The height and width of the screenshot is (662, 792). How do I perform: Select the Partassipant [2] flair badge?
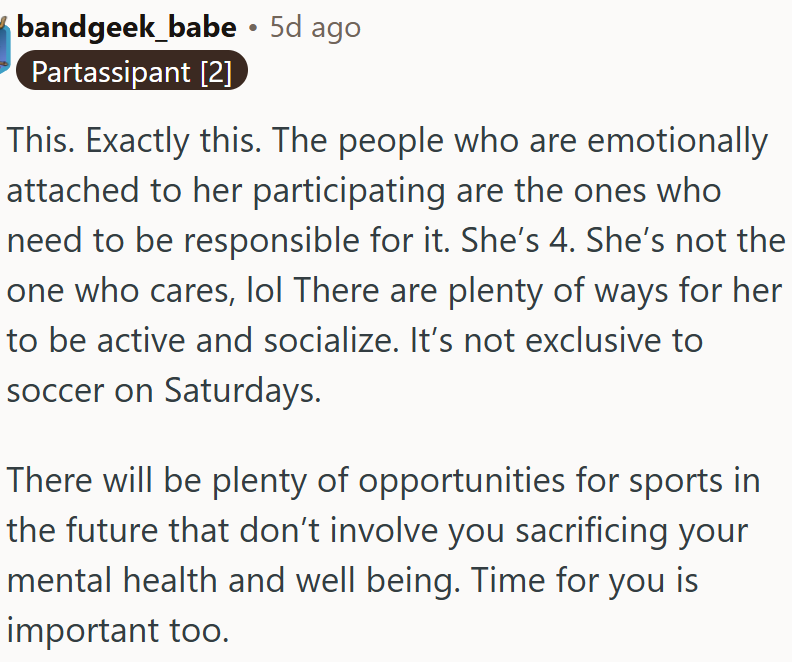click(x=131, y=72)
